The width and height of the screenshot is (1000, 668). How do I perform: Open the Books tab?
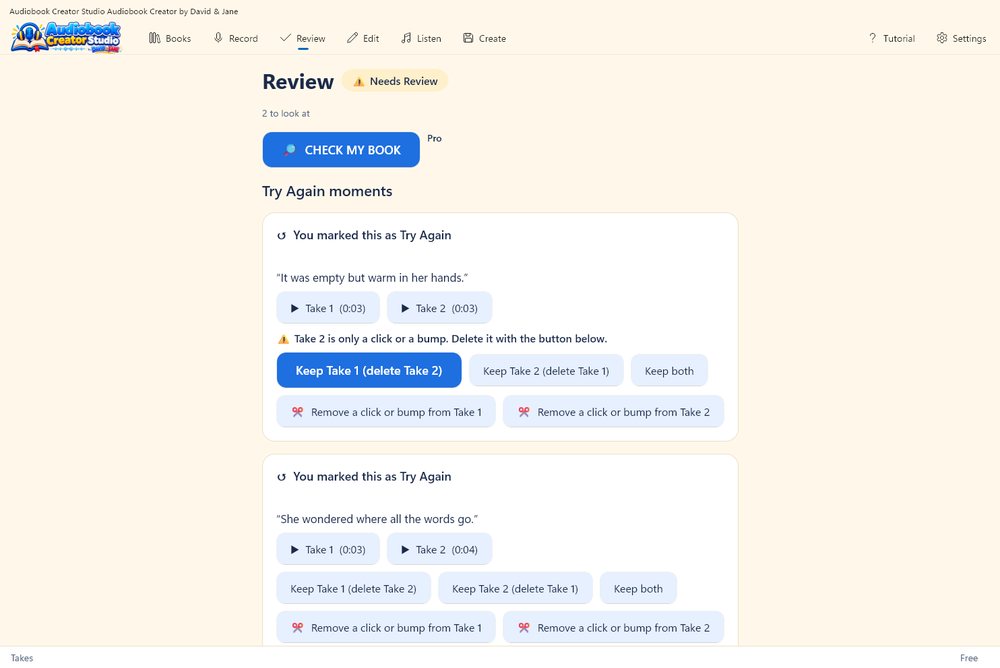point(170,38)
